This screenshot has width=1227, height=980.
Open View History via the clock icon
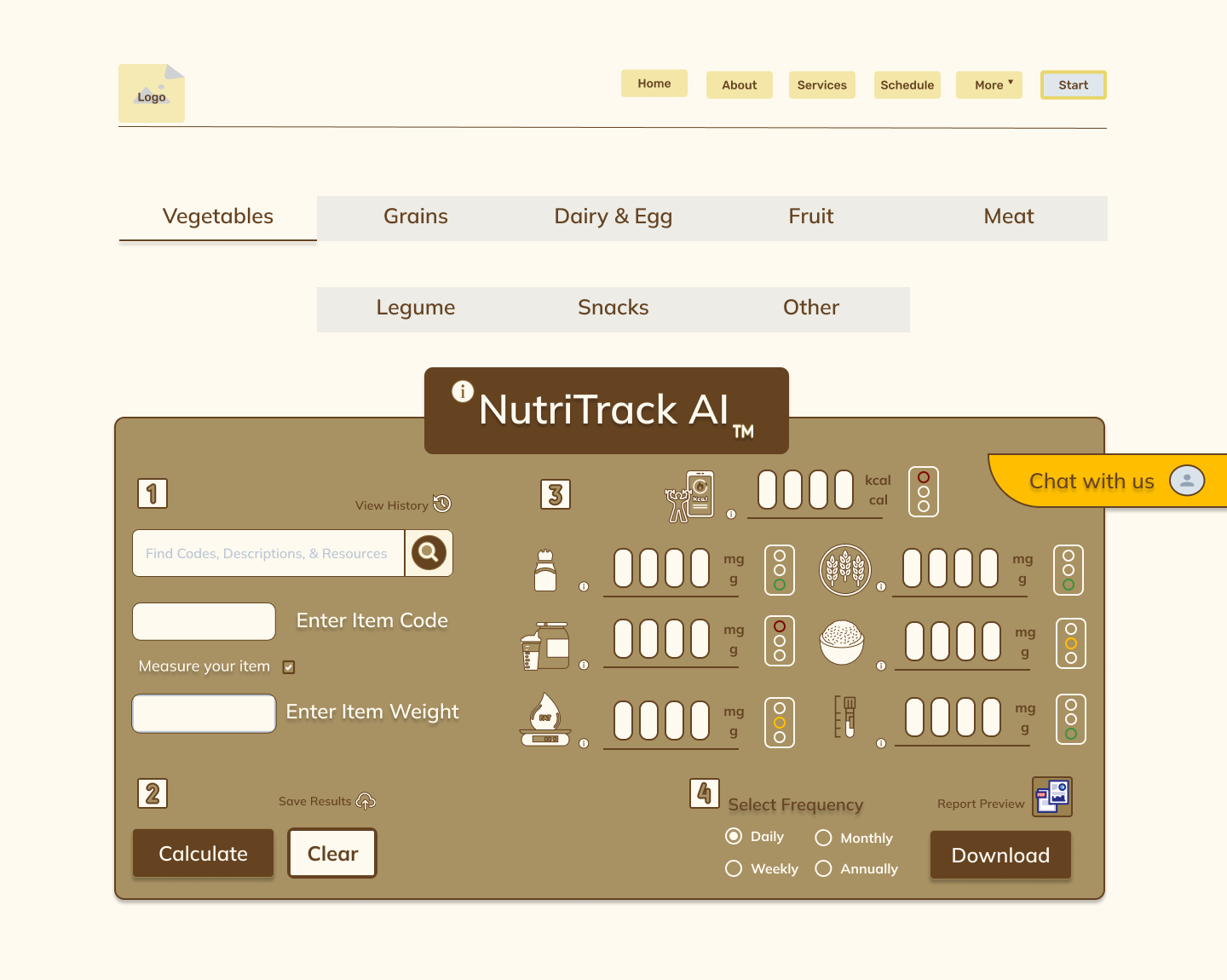(442, 504)
